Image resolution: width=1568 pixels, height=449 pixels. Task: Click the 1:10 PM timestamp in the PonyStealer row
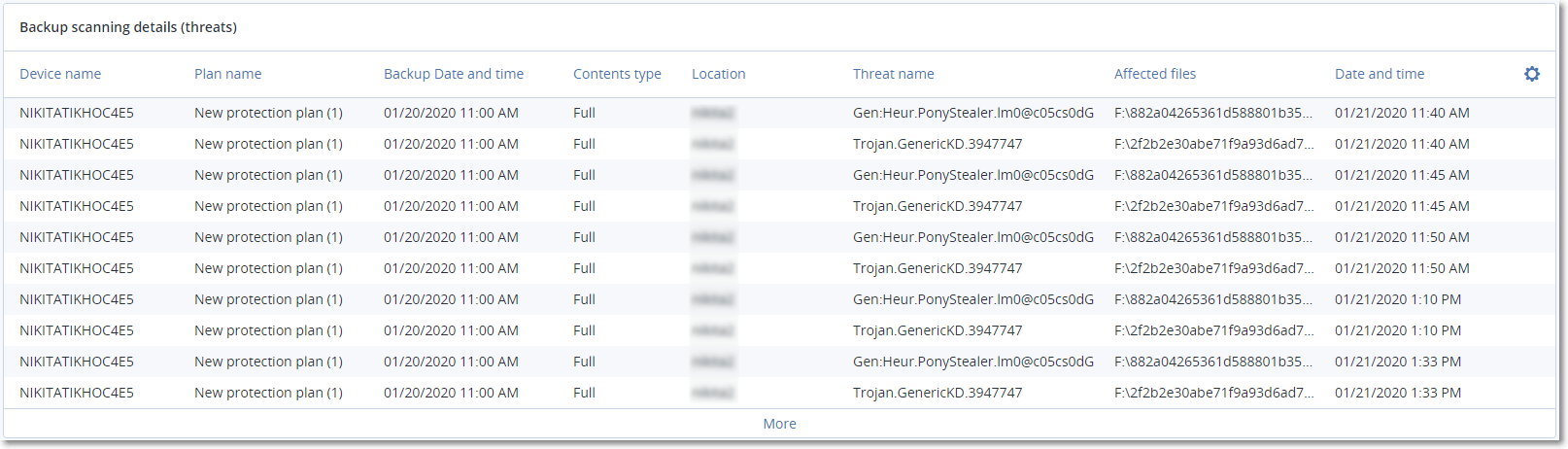coord(1397,299)
